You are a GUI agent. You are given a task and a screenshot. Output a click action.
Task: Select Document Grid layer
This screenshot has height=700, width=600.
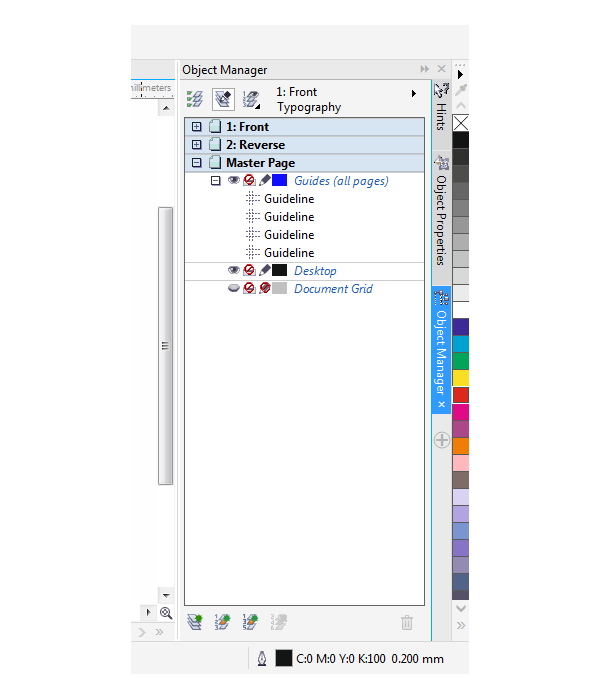333,289
